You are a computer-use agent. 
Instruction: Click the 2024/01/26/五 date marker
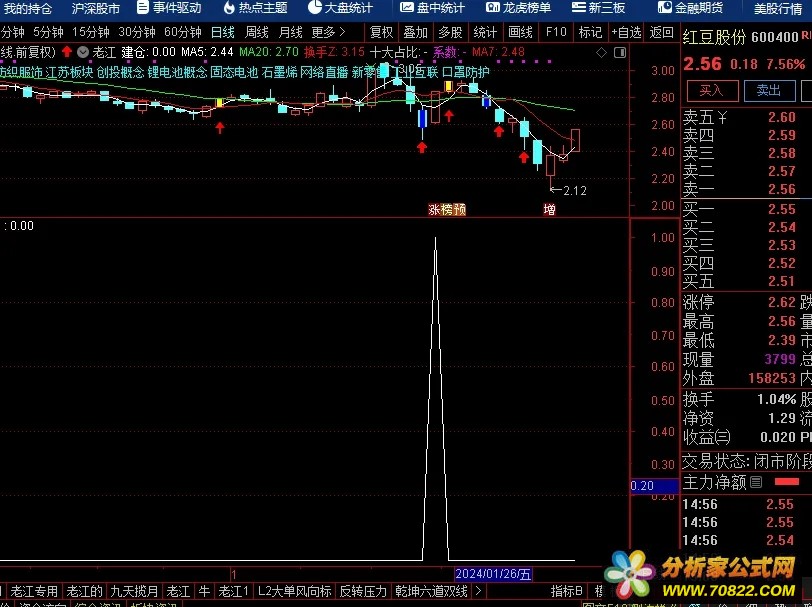(x=493, y=574)
